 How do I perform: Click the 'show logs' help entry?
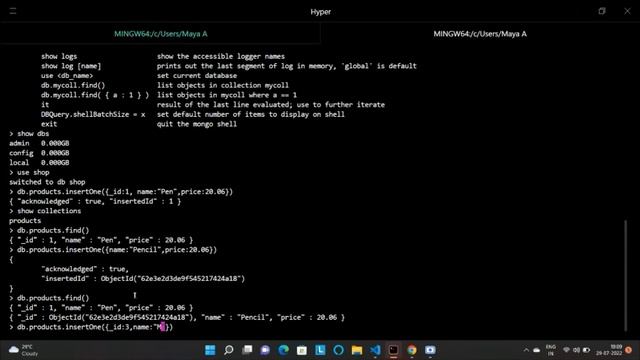pyautogui.click(x=59, y=56)
